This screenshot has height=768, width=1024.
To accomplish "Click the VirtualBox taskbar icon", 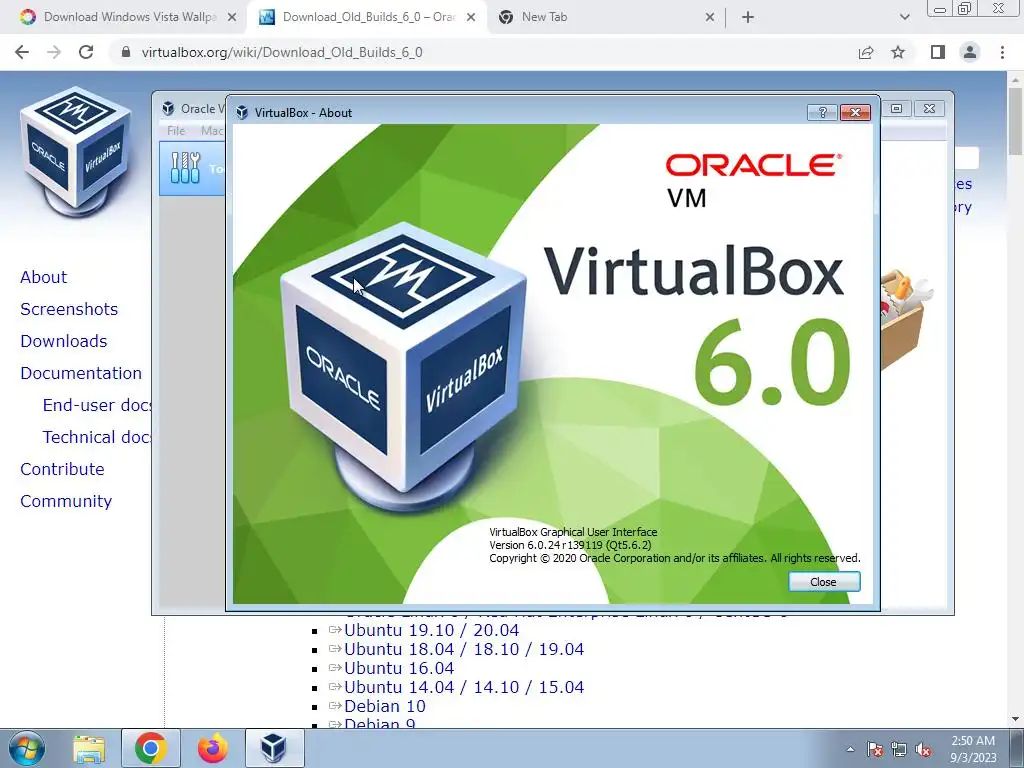I will click(x=274, y=748).
